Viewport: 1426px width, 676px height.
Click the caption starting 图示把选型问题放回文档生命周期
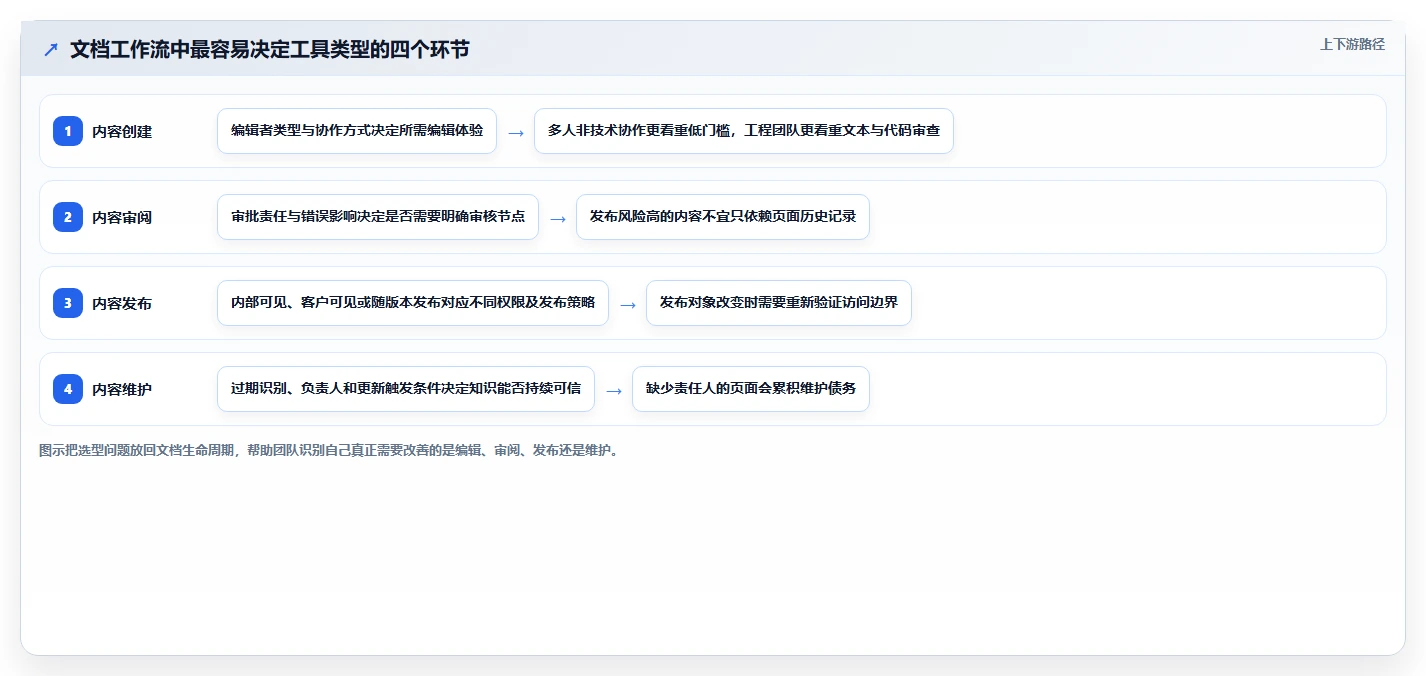[328, 450]
